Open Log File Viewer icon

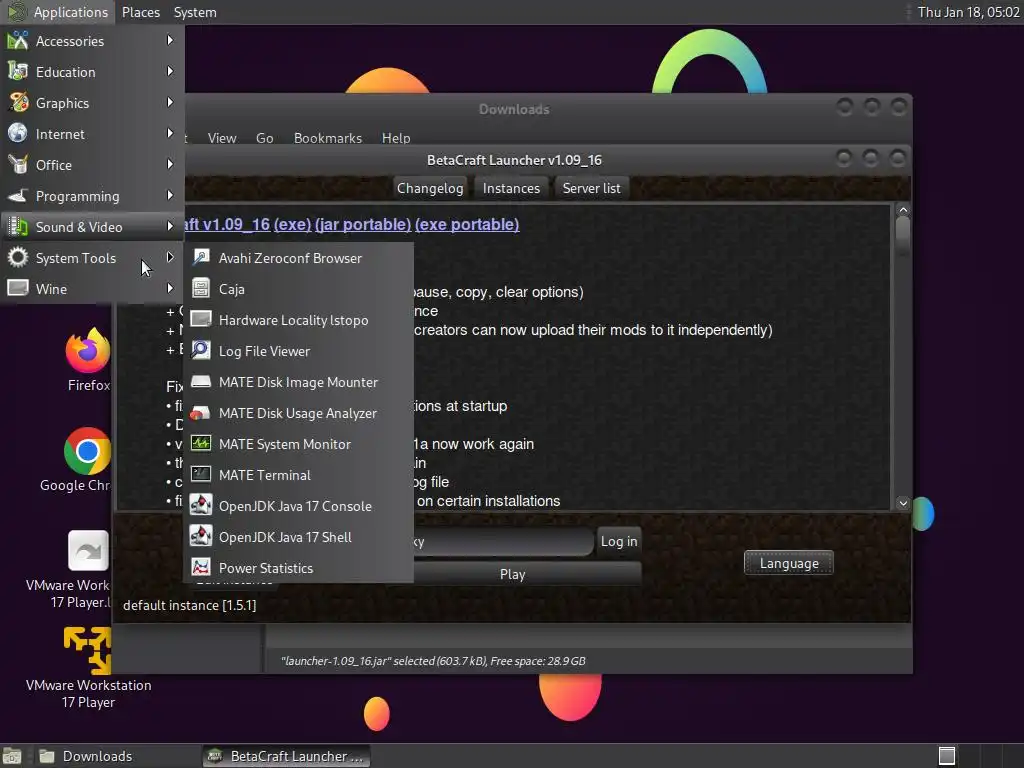point(200,351)
